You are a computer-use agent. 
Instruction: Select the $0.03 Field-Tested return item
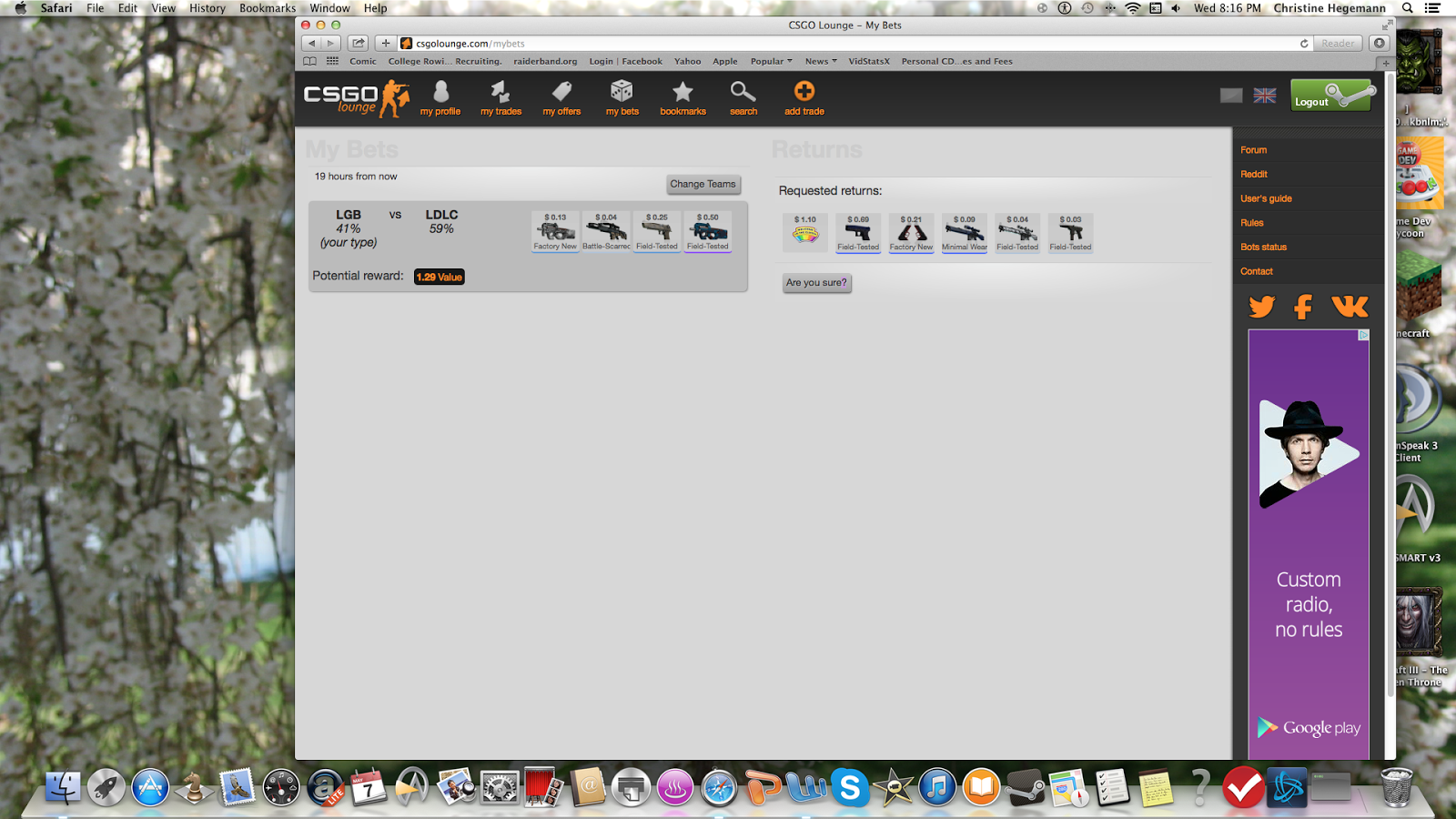point(1070,233)
